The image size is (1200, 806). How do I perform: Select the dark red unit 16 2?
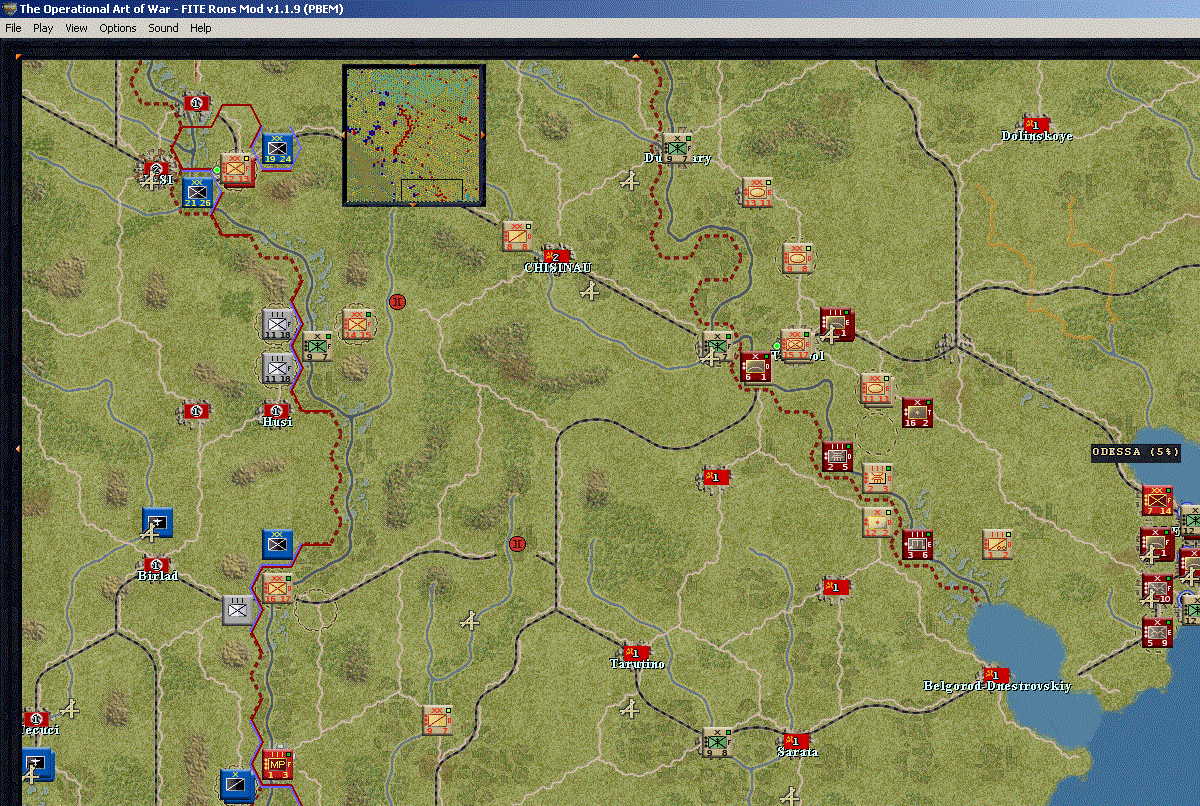[917, 412]
